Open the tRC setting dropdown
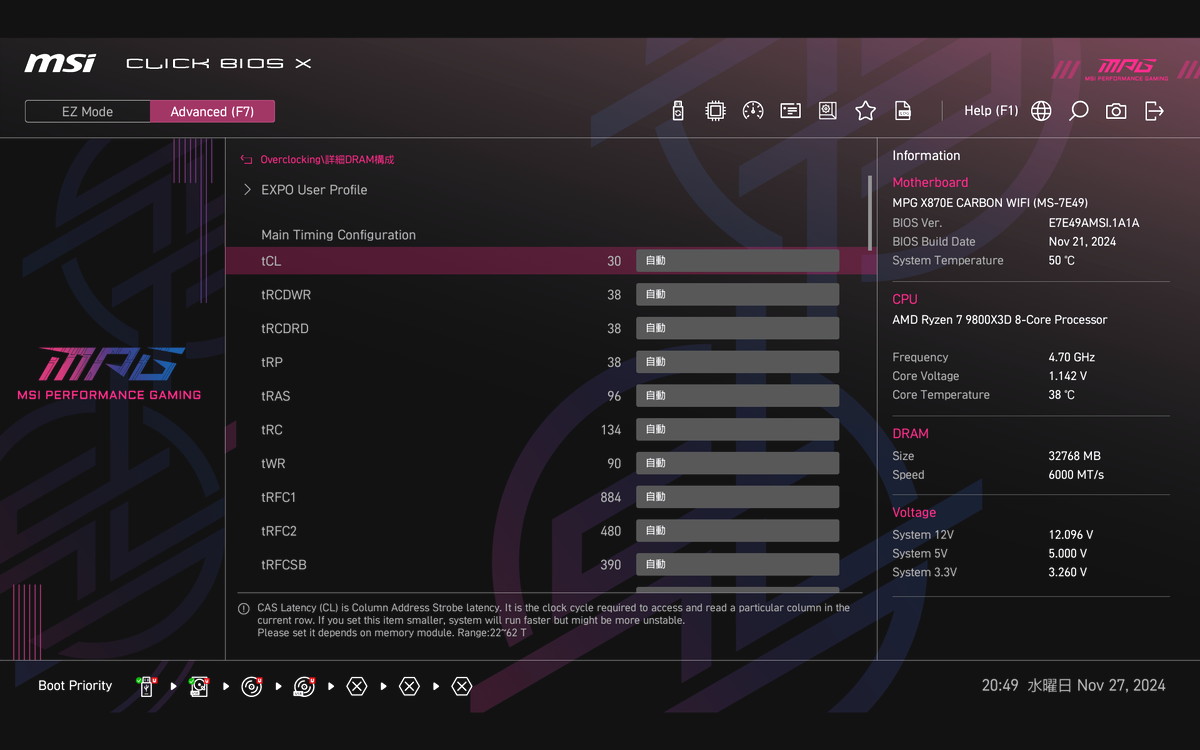This screenshot has width=1200, height=750. (738, 430)
